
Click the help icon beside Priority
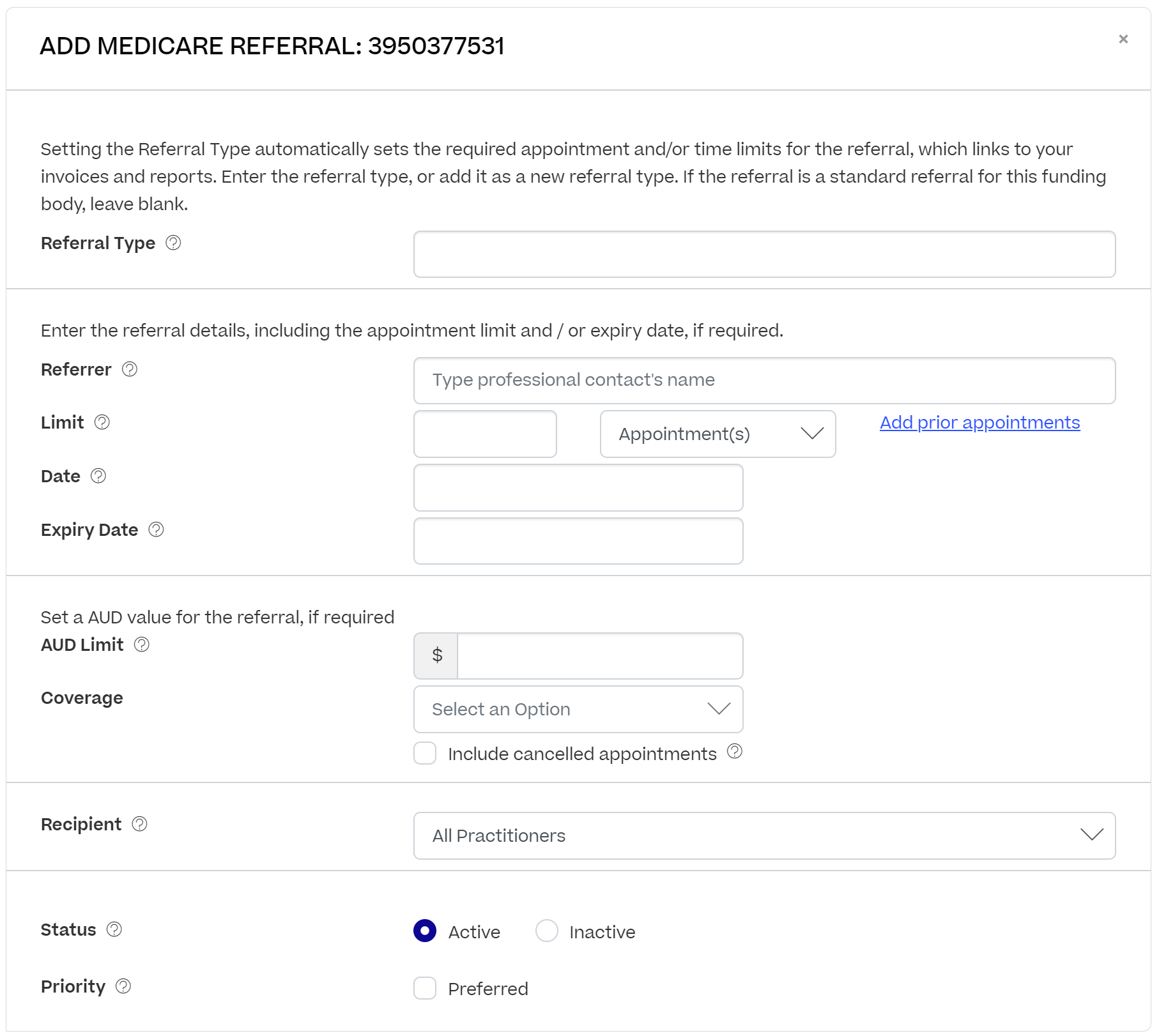[123, 986]
